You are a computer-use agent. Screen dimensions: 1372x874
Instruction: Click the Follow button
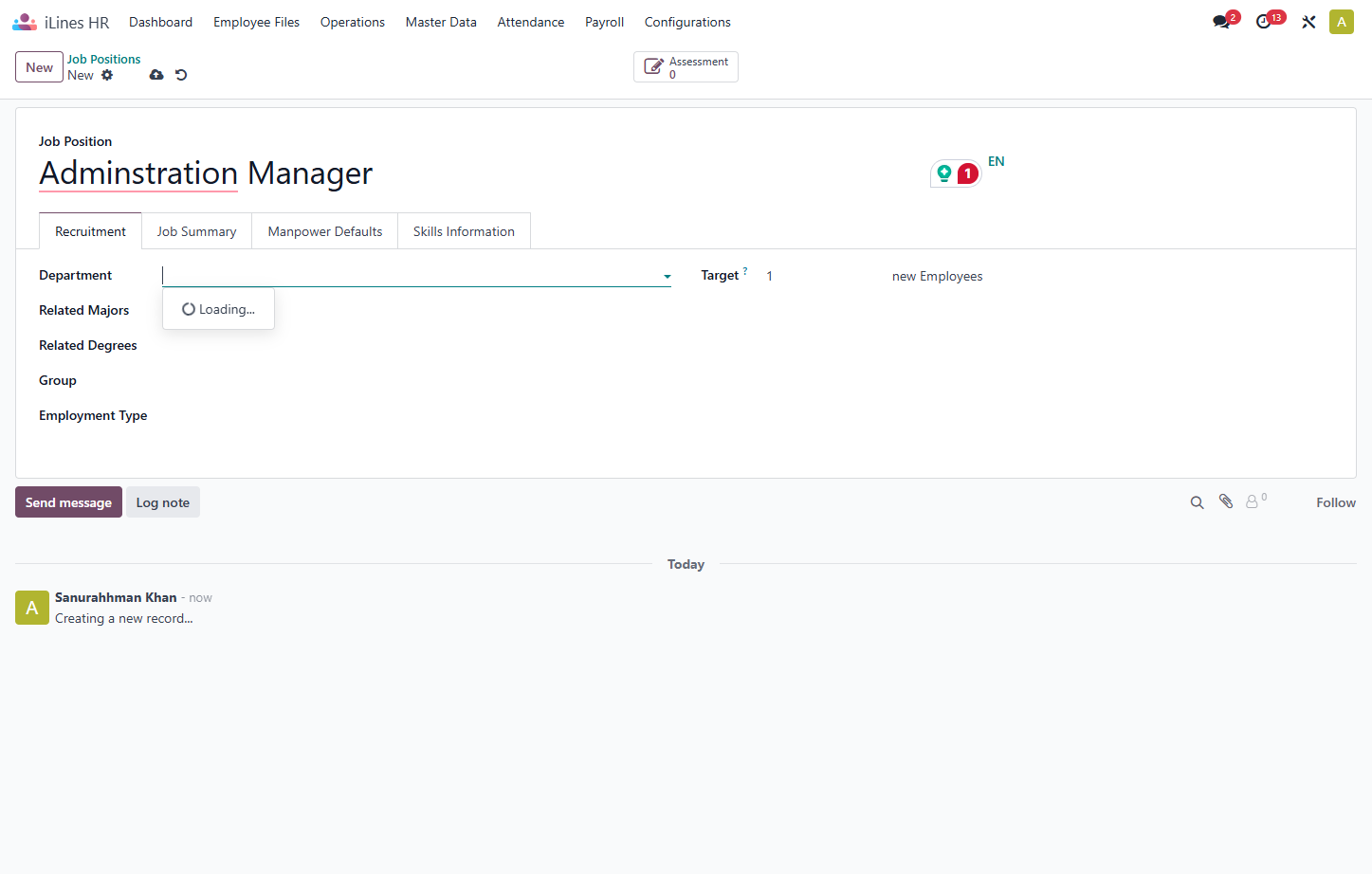[x=1336, y=502]
